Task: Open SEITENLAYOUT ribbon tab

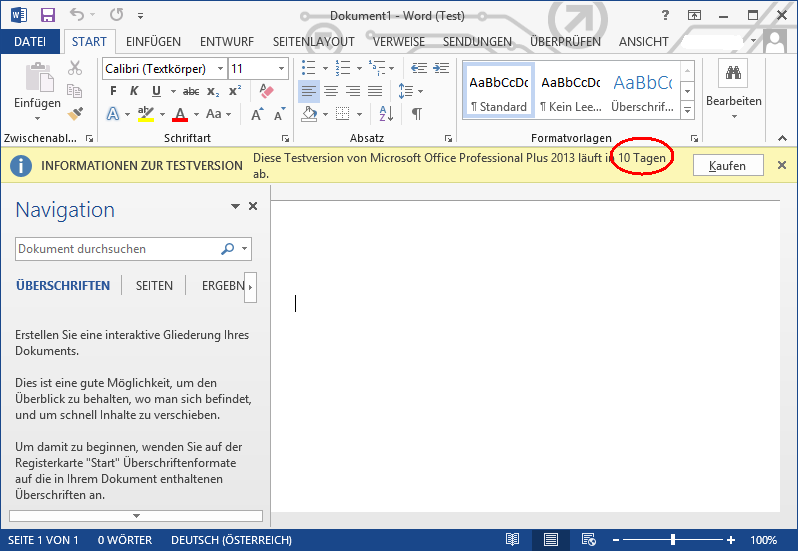Action: [x=314, y=42]
